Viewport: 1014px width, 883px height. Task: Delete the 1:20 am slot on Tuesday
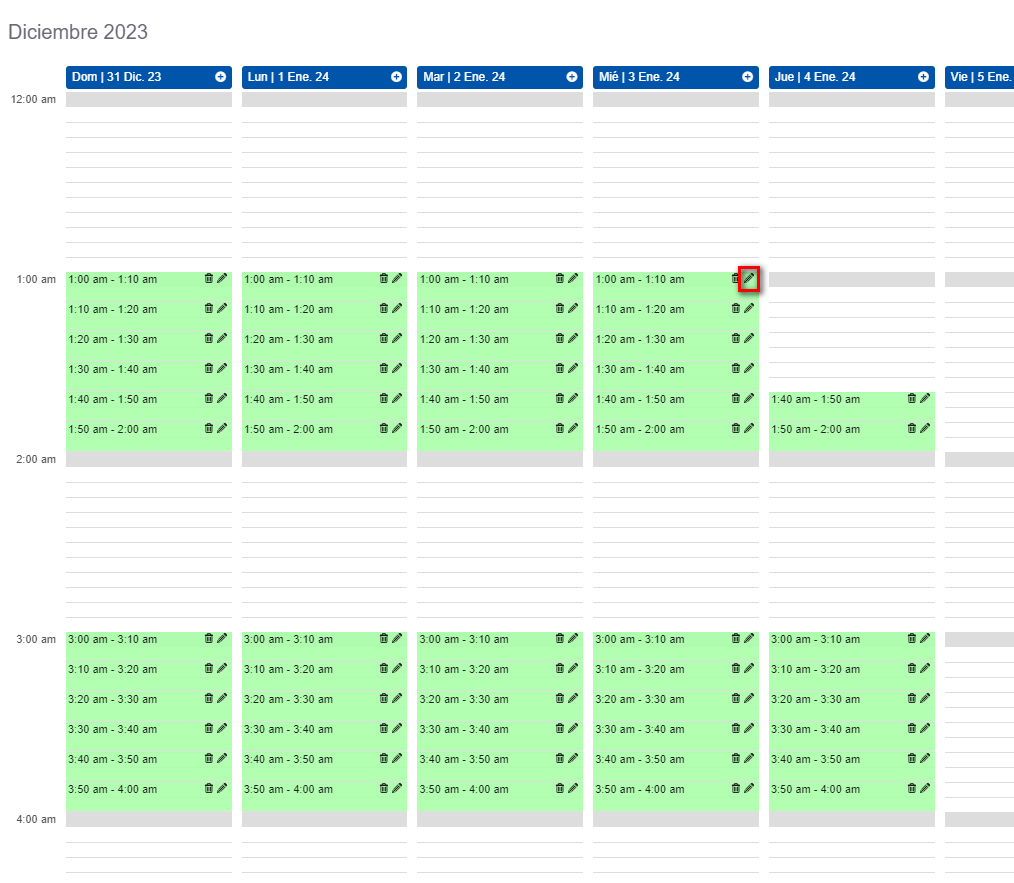click(560, 338)
